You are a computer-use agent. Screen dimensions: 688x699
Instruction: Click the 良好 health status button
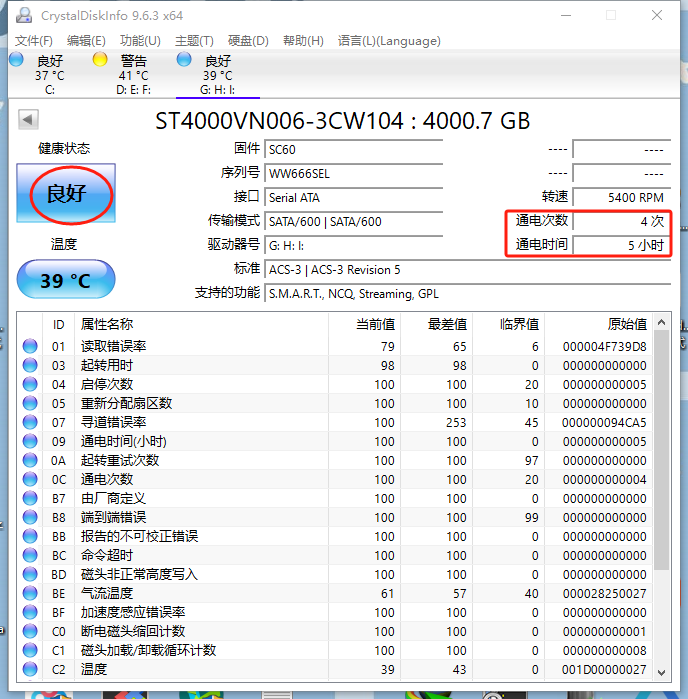point(66,193)
